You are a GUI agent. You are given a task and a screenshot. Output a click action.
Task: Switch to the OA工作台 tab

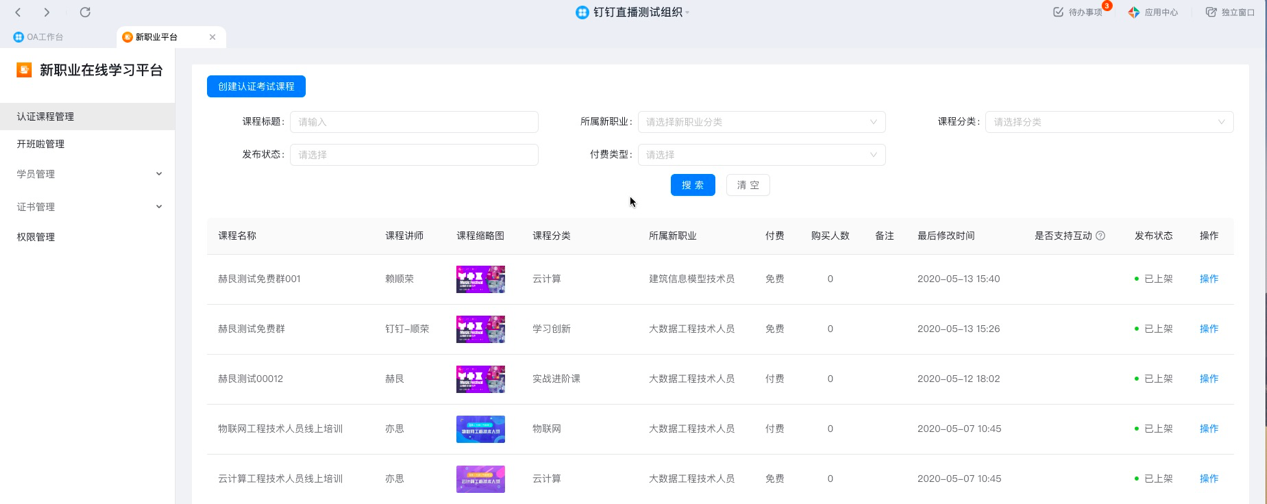(40, 37)
